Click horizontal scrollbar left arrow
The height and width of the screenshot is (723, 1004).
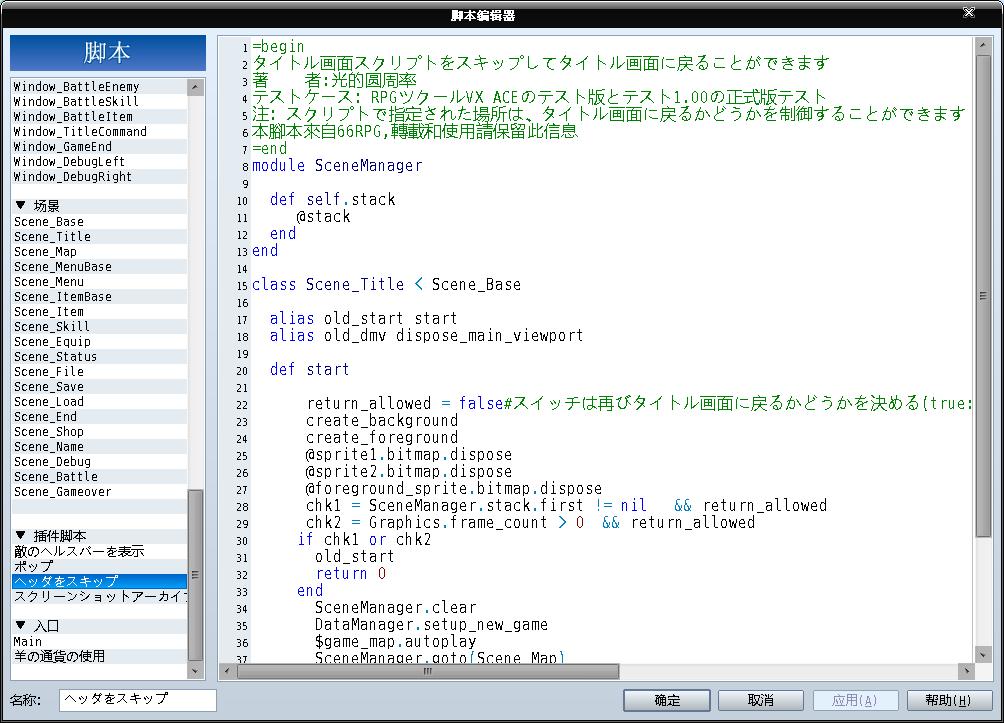click(x=227, y=671)
